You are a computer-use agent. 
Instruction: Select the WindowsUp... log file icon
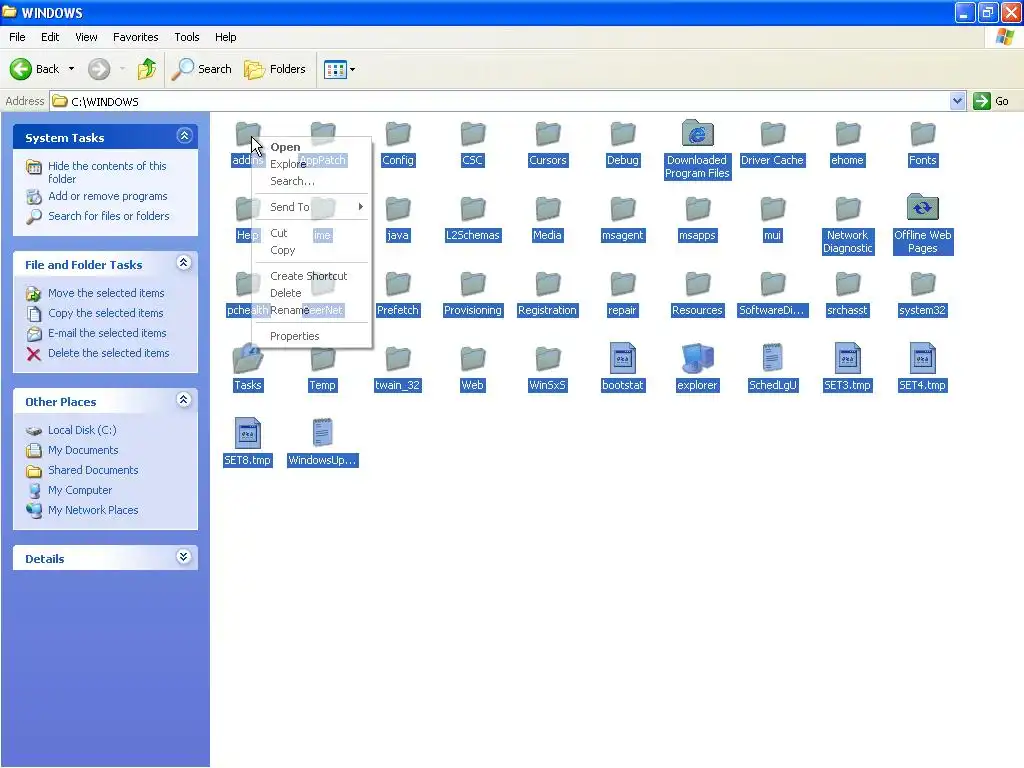click(323, 433)
